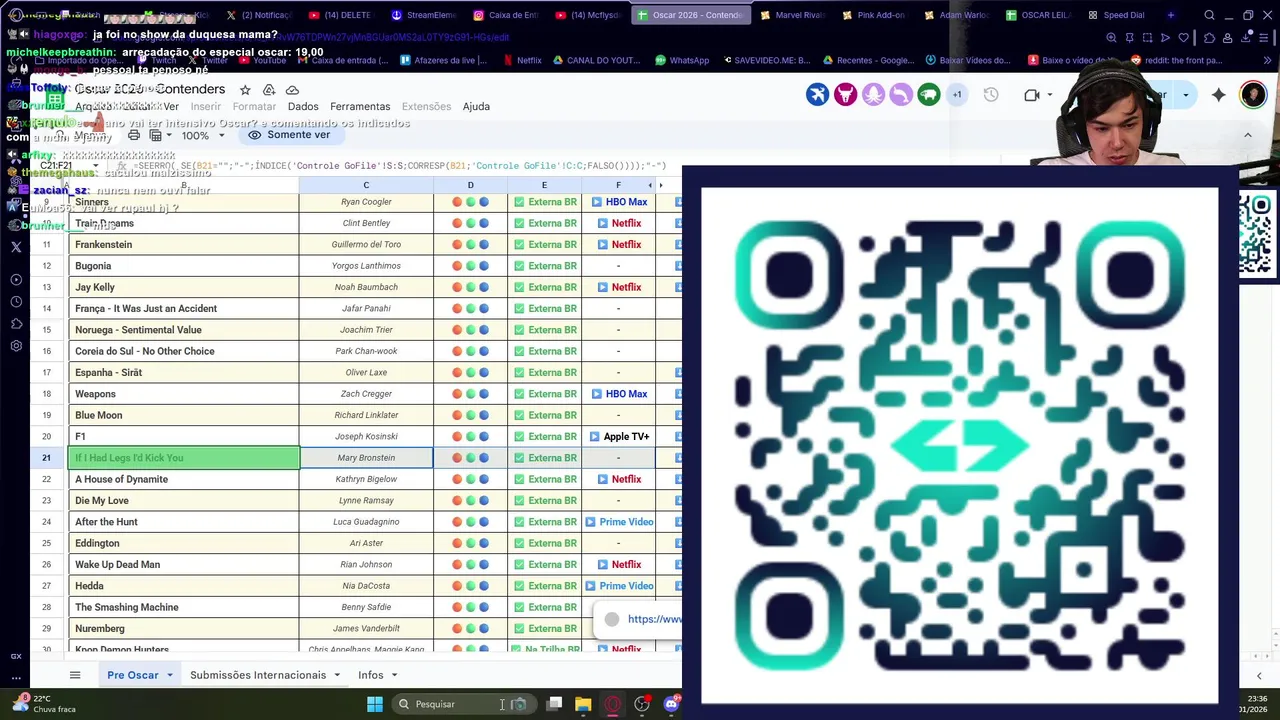Image resolution: width=1280 pixels, height=720 pixels.
Task: Star the Oscar 2026 Contenders spreadsheet
Action: (x=245, y=90)
